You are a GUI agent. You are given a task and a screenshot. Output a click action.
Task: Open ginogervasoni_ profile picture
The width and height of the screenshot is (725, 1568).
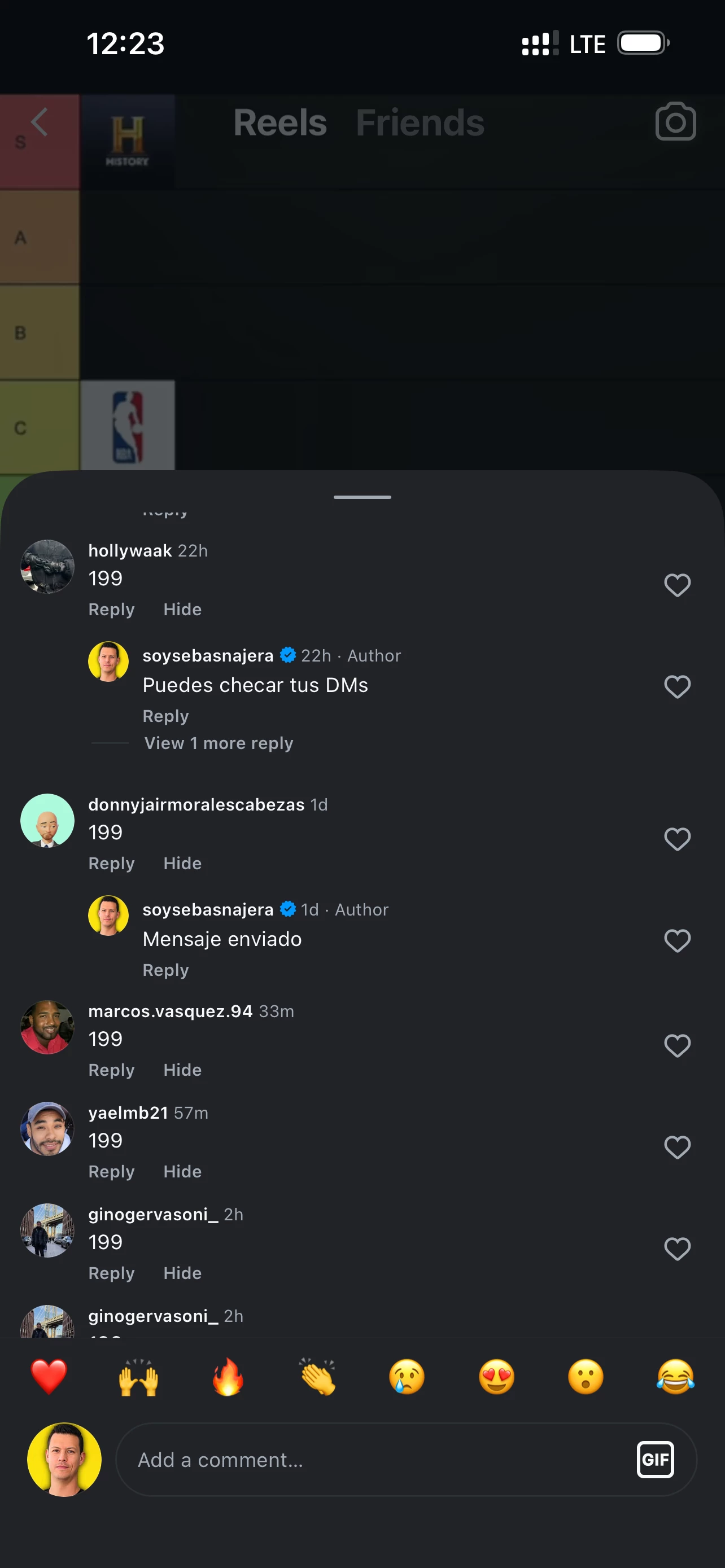coord(47,1230)
